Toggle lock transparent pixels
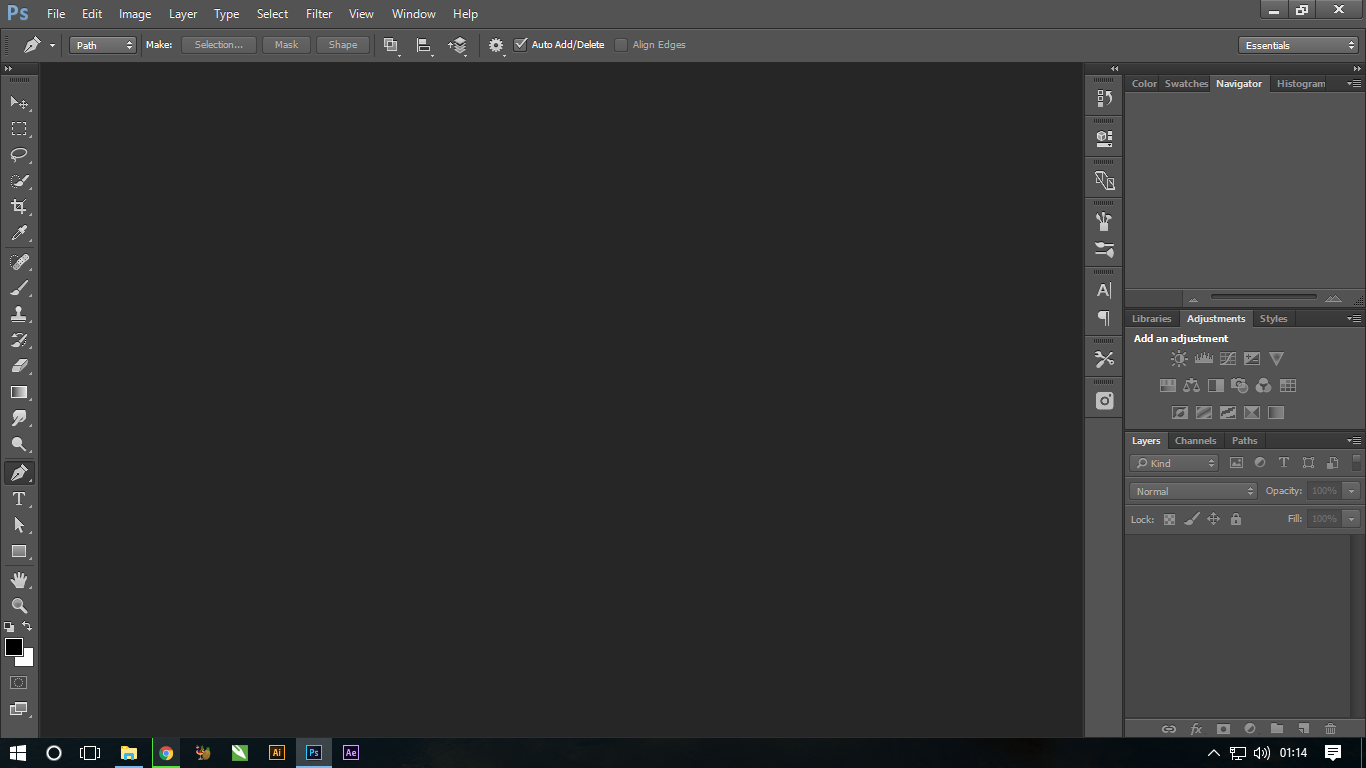The image size is (1366, 768). pyautogui.click(x=1169, y=519)
